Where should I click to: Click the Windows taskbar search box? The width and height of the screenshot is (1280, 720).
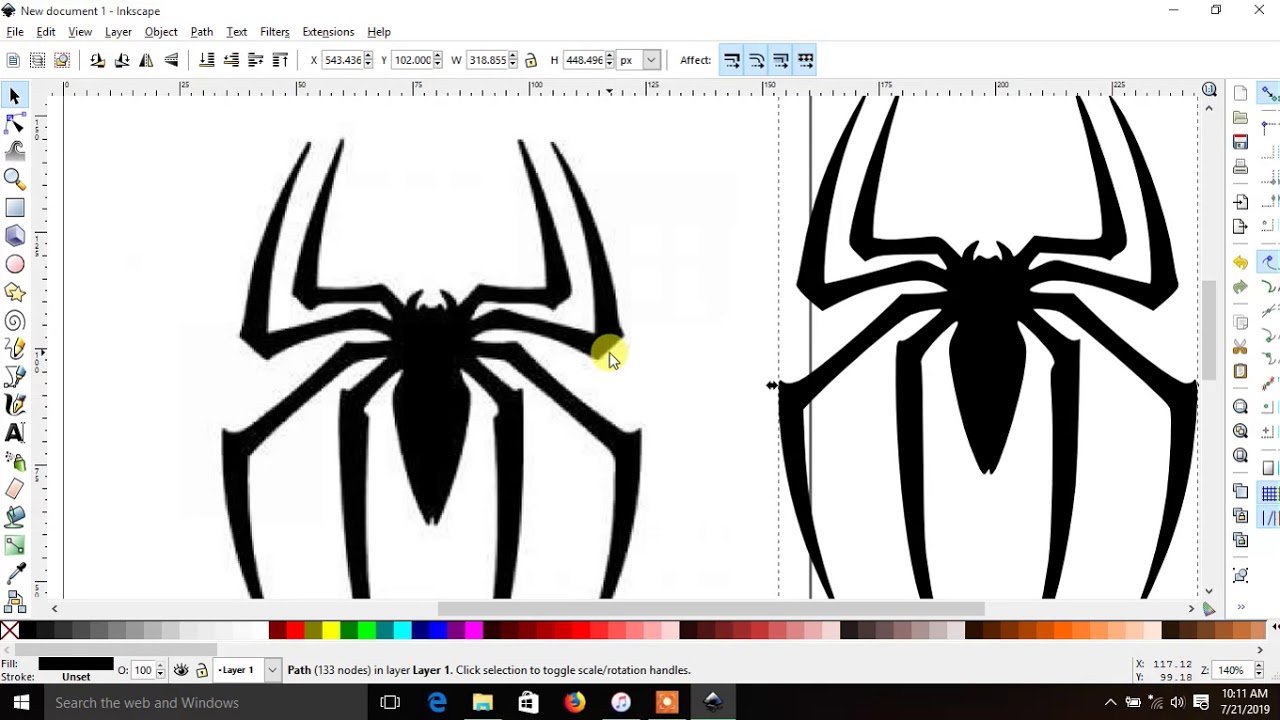click(x=147, y=703)
